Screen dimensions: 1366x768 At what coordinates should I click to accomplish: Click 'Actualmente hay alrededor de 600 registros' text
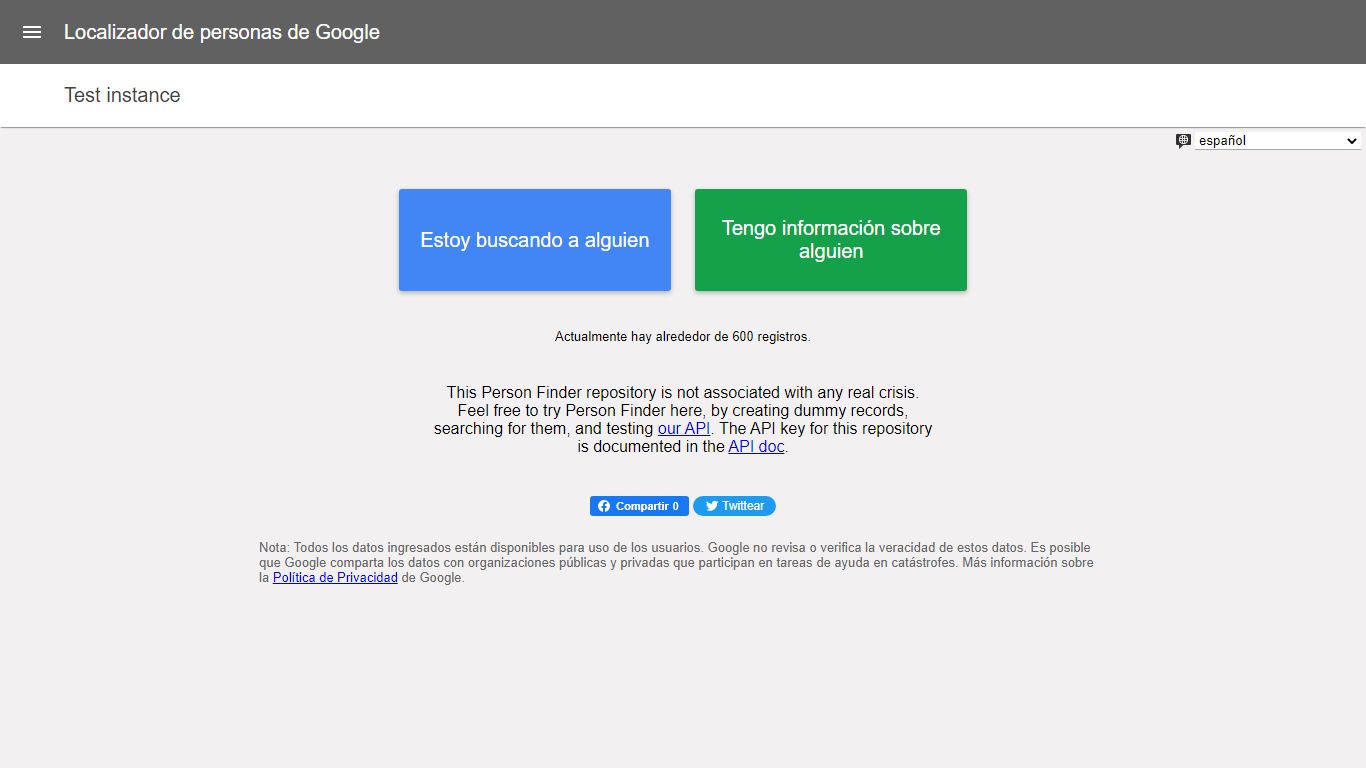[x=683, y=337]
